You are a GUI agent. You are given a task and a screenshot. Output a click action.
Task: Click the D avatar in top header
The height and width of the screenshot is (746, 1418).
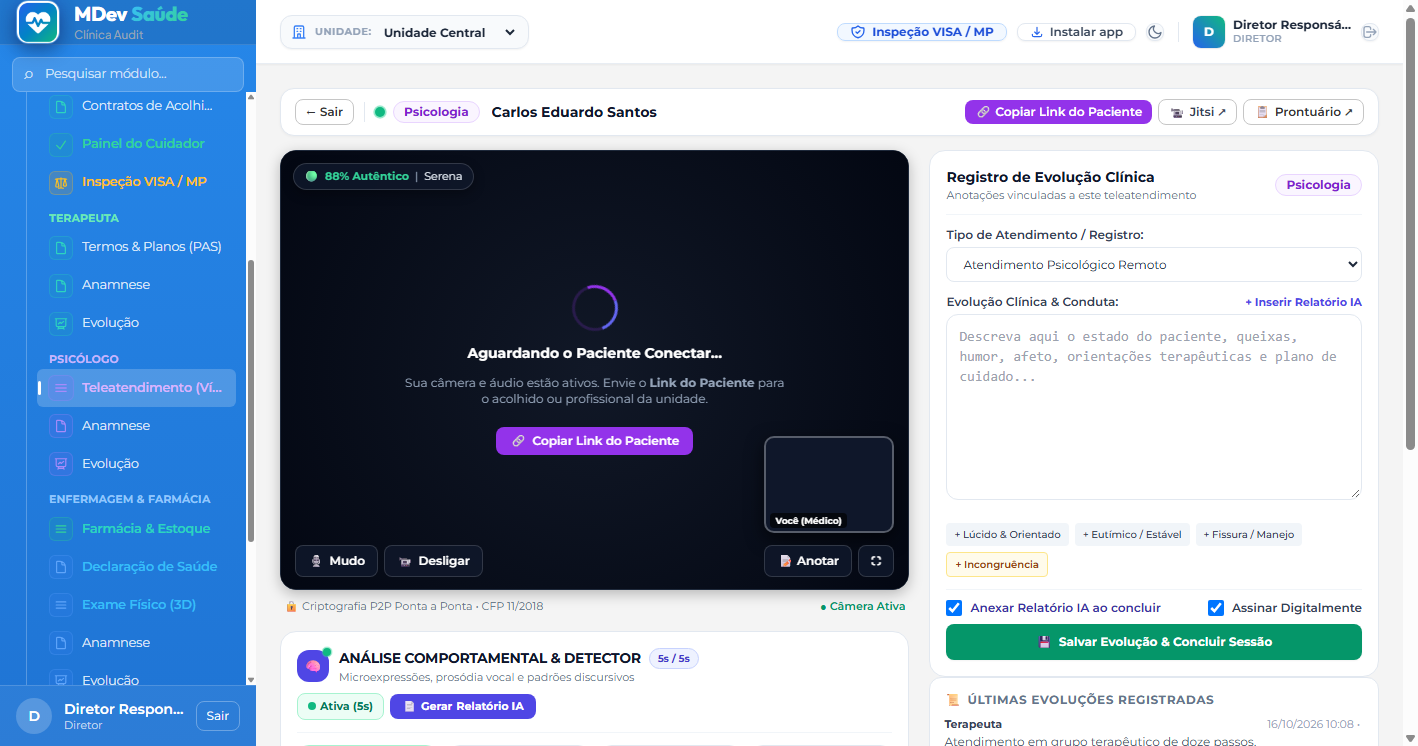pyautogui.click(x=1209, y=32)
